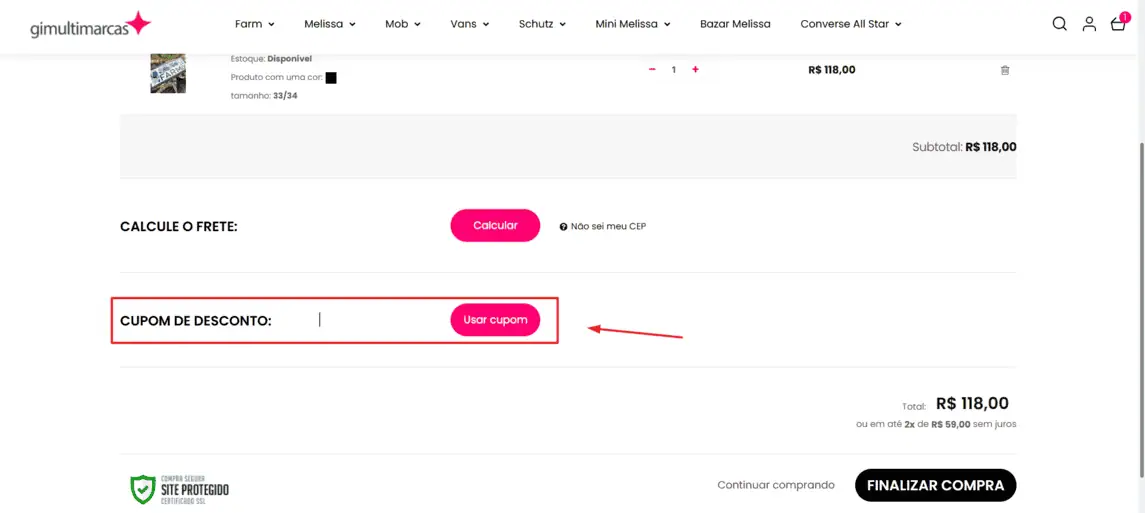
Task: Open the search magnifier icon
Action: pyautogui.click(x=1059, y=23)
